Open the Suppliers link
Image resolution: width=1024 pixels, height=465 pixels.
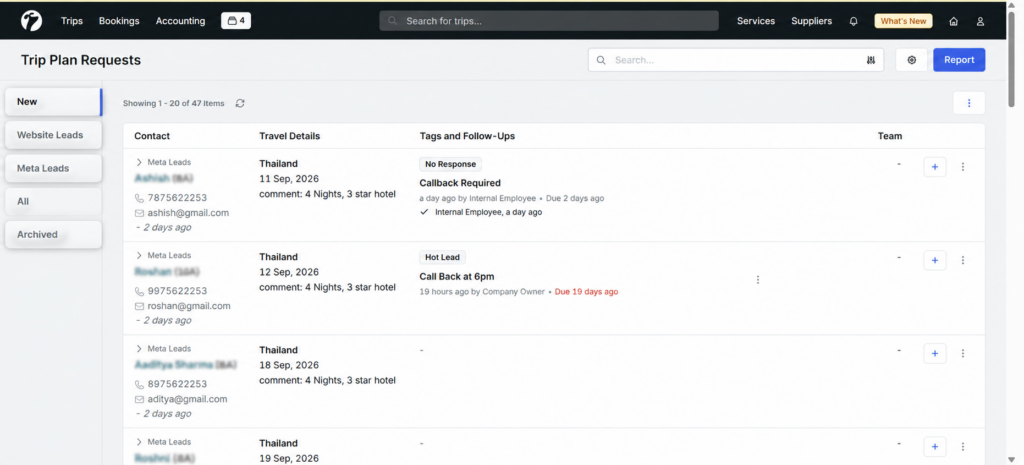(x=812, y=21)
